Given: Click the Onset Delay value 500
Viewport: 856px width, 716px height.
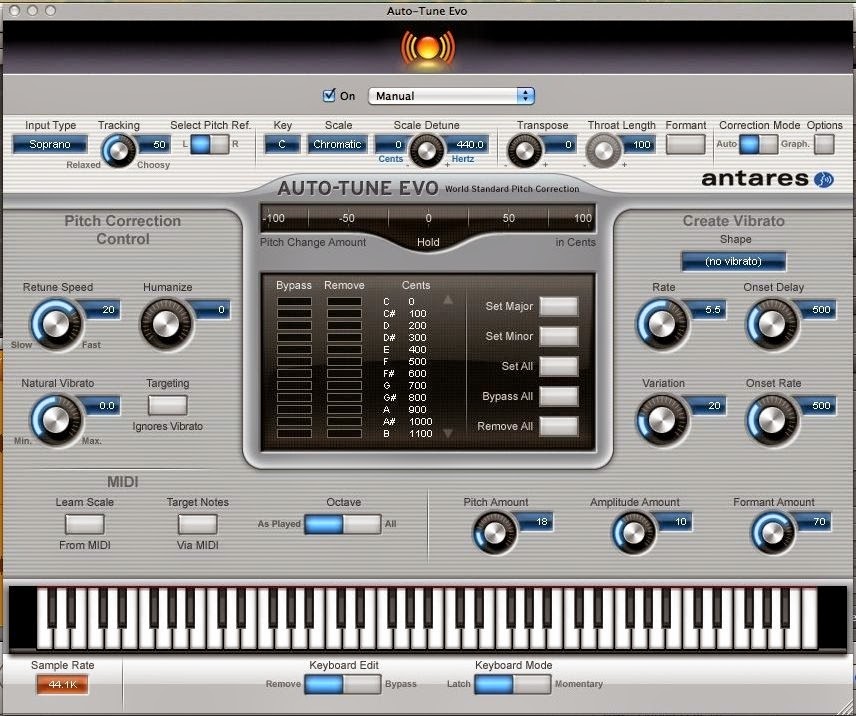Looking at the screenshot, I should tap(818, 309).
